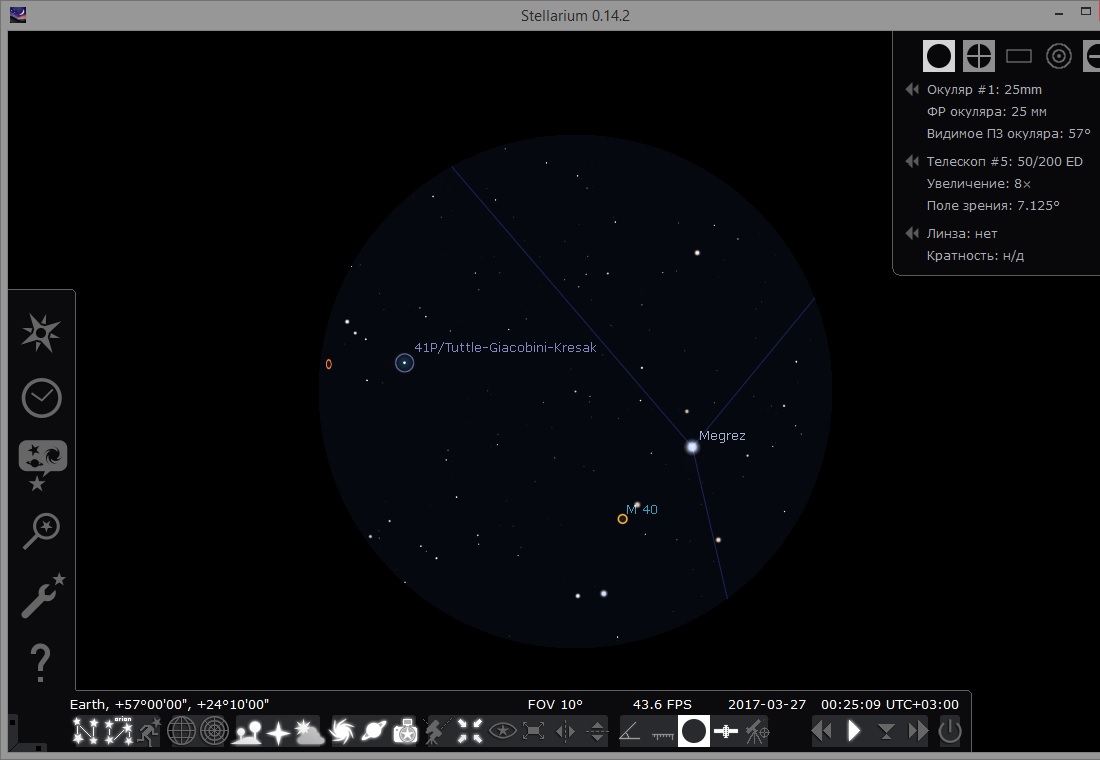Open Sky and Viewing Options window
Screen dimensions: 1100x760
click(x=41, y=463)
